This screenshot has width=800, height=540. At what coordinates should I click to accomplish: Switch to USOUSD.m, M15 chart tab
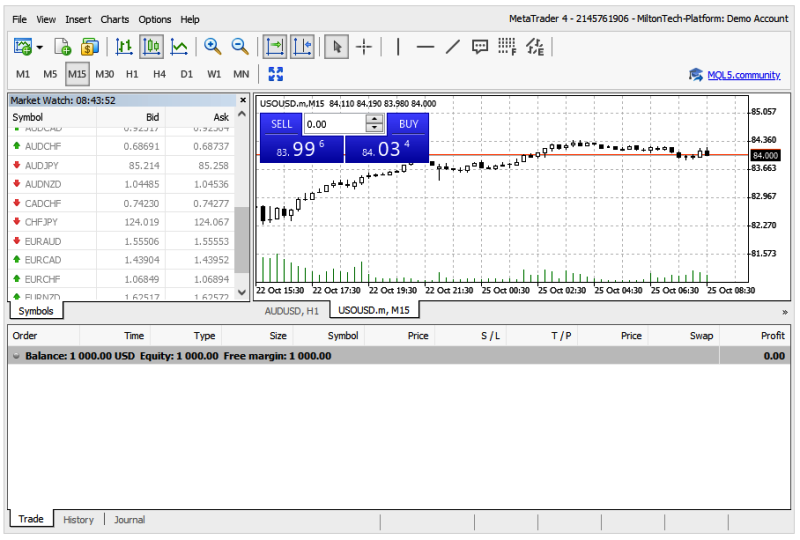point(374,310)
